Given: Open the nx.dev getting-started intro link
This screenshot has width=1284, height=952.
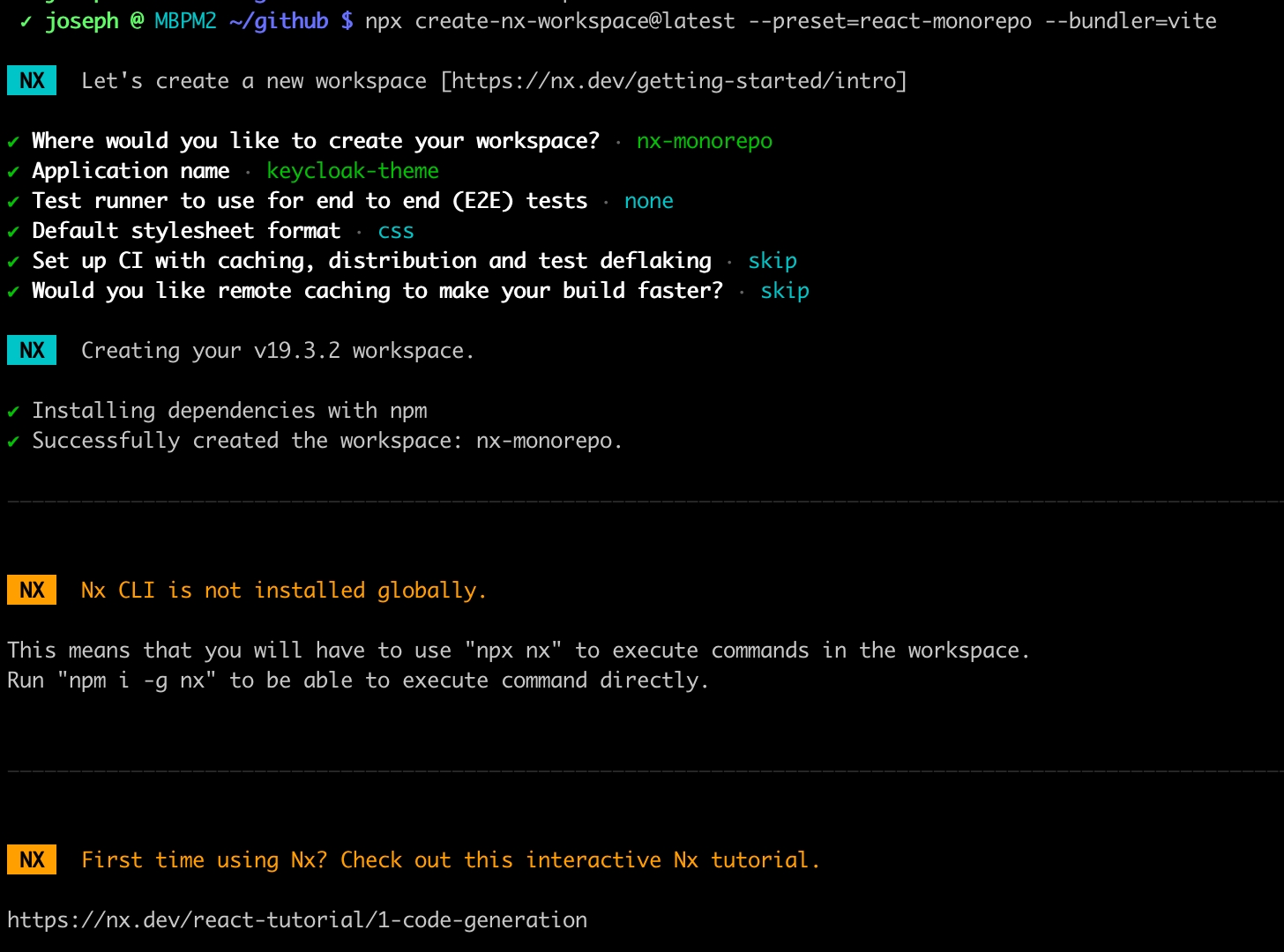Looking at the screenshot, I should 674,81.
